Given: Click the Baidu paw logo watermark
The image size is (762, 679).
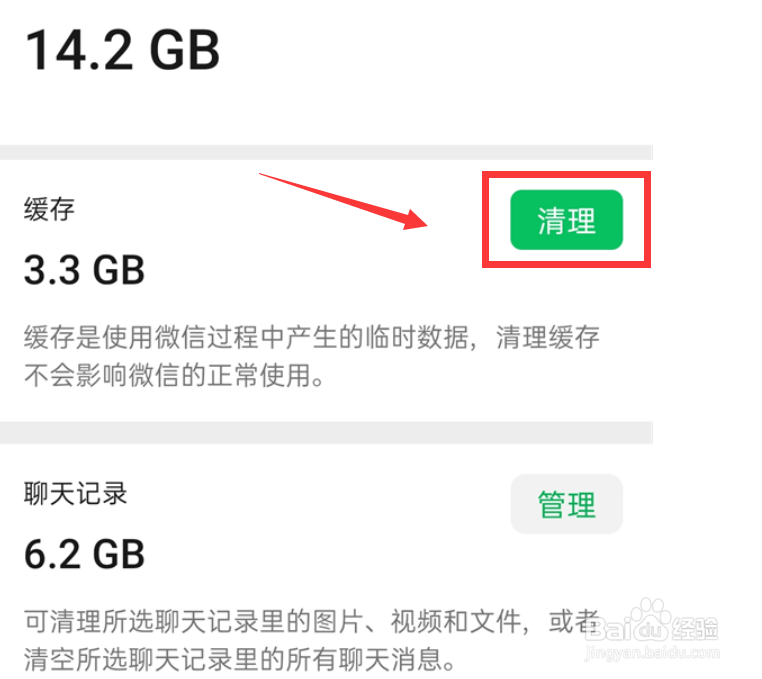Looking at the screenshot, I should click(650, 619).
